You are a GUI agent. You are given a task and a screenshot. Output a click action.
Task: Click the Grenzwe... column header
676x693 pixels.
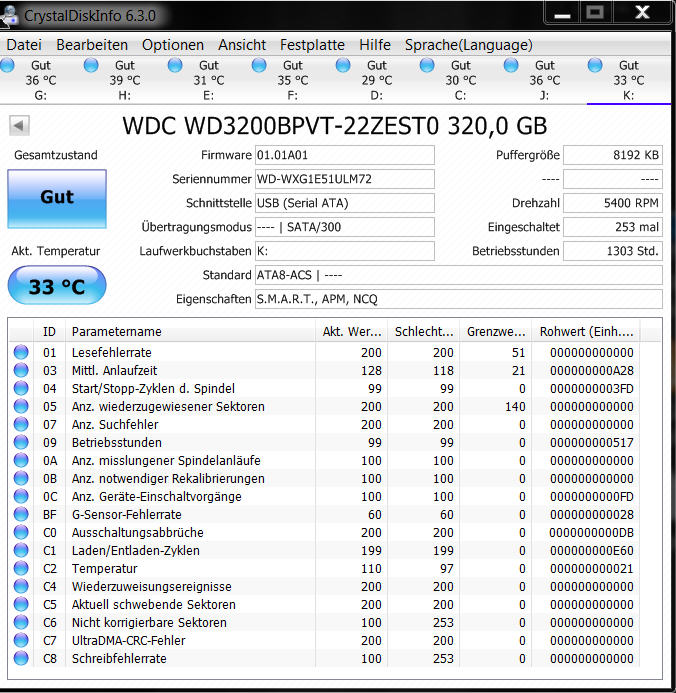click(x=496, y=331)
